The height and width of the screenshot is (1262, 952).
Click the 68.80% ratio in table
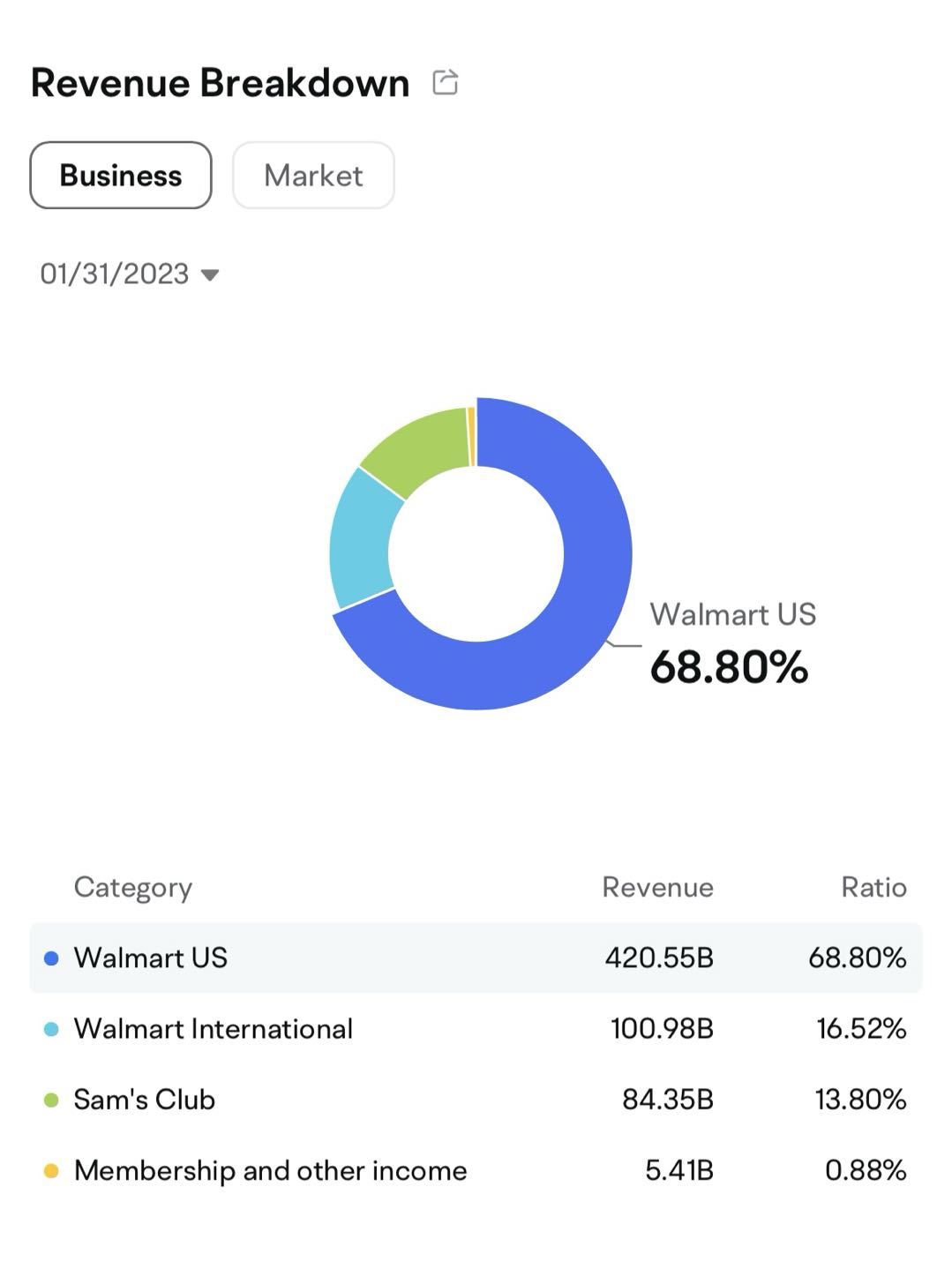point(858,958)
